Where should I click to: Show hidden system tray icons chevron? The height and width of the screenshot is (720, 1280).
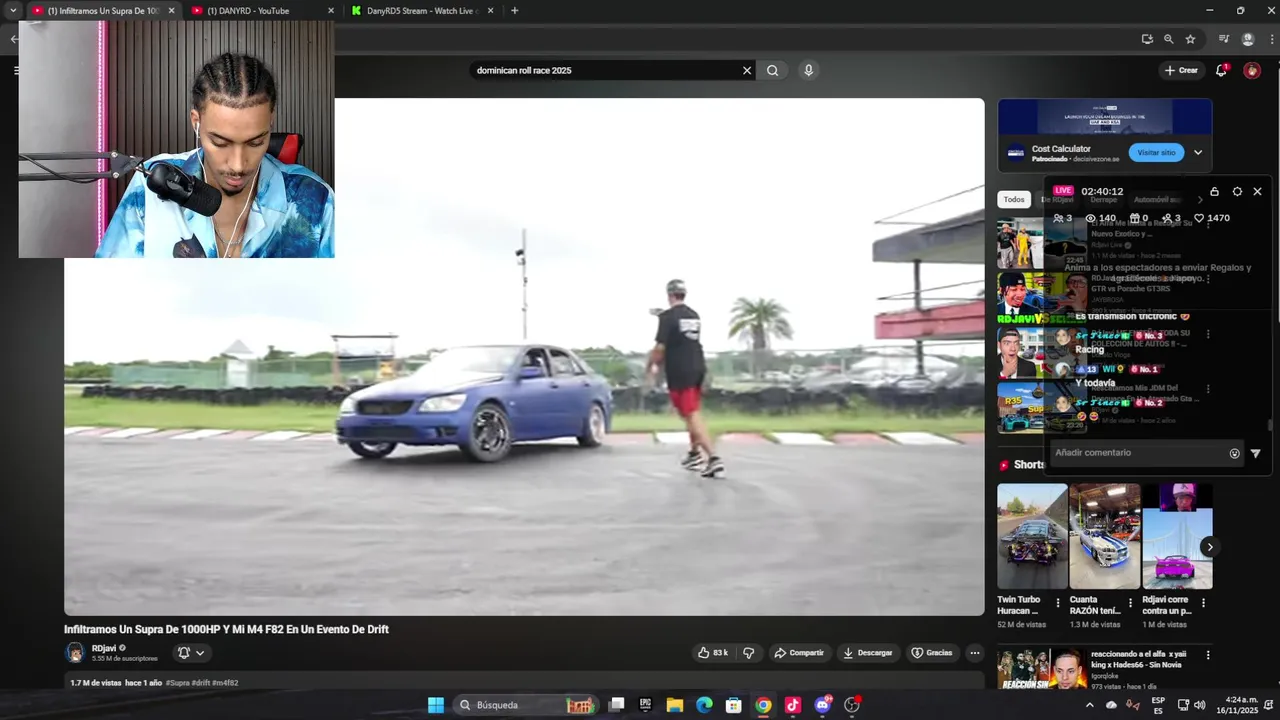[x=1090, y=705]
